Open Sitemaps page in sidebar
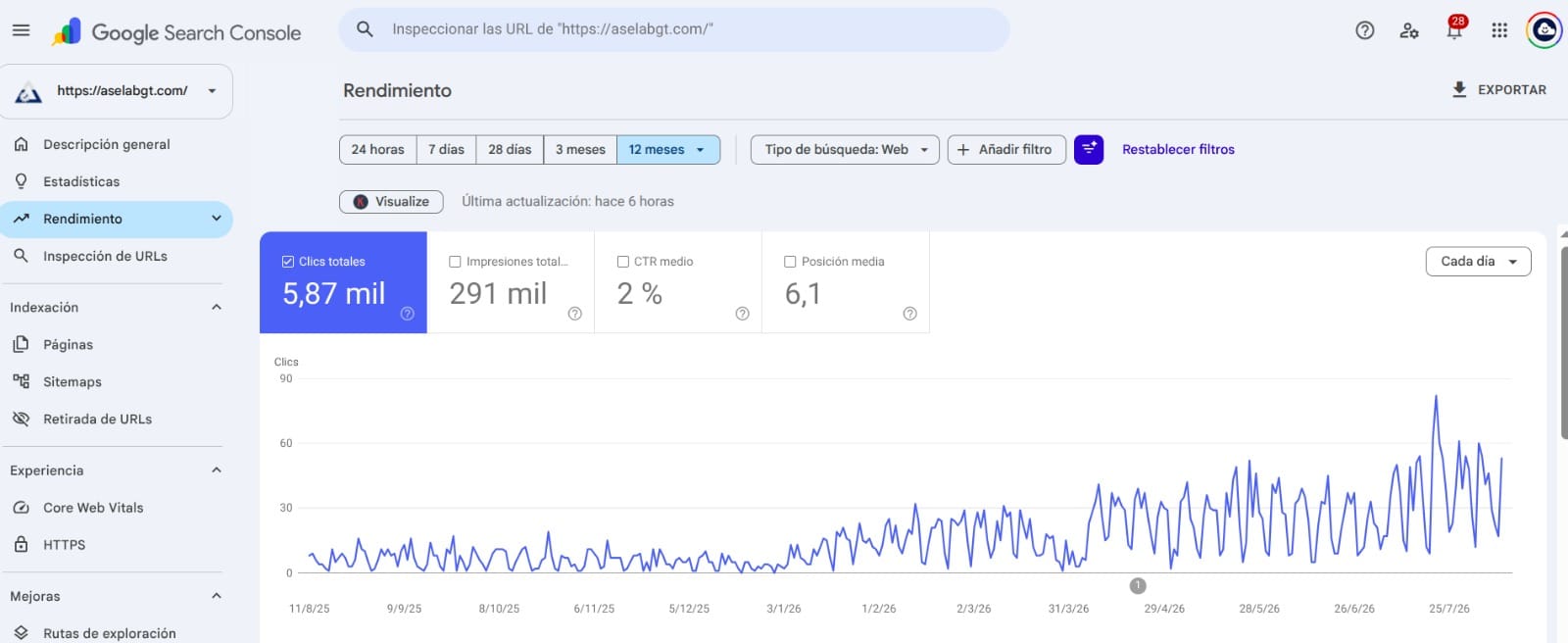1568x643 pixels. 116,381
